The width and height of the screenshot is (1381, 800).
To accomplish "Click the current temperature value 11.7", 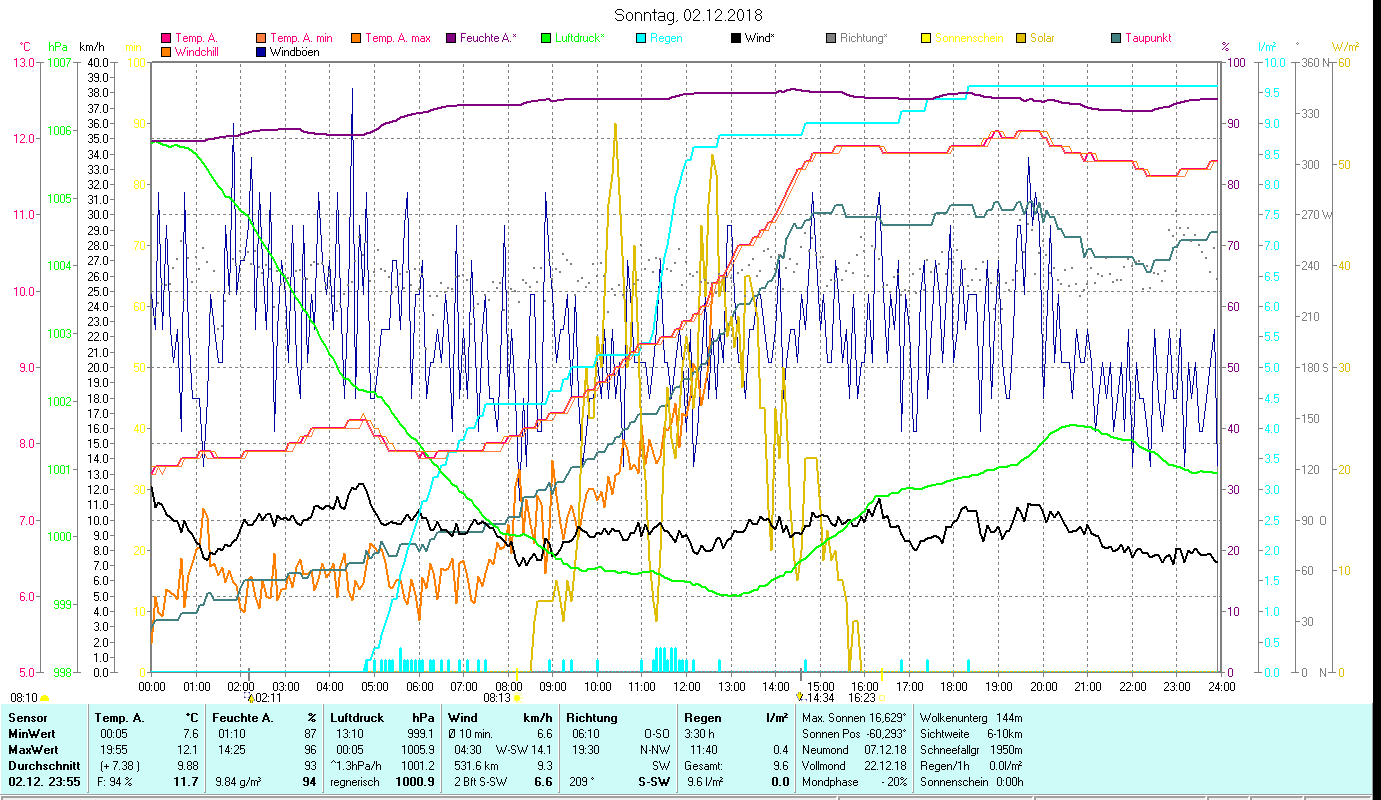I will point(188,782).
